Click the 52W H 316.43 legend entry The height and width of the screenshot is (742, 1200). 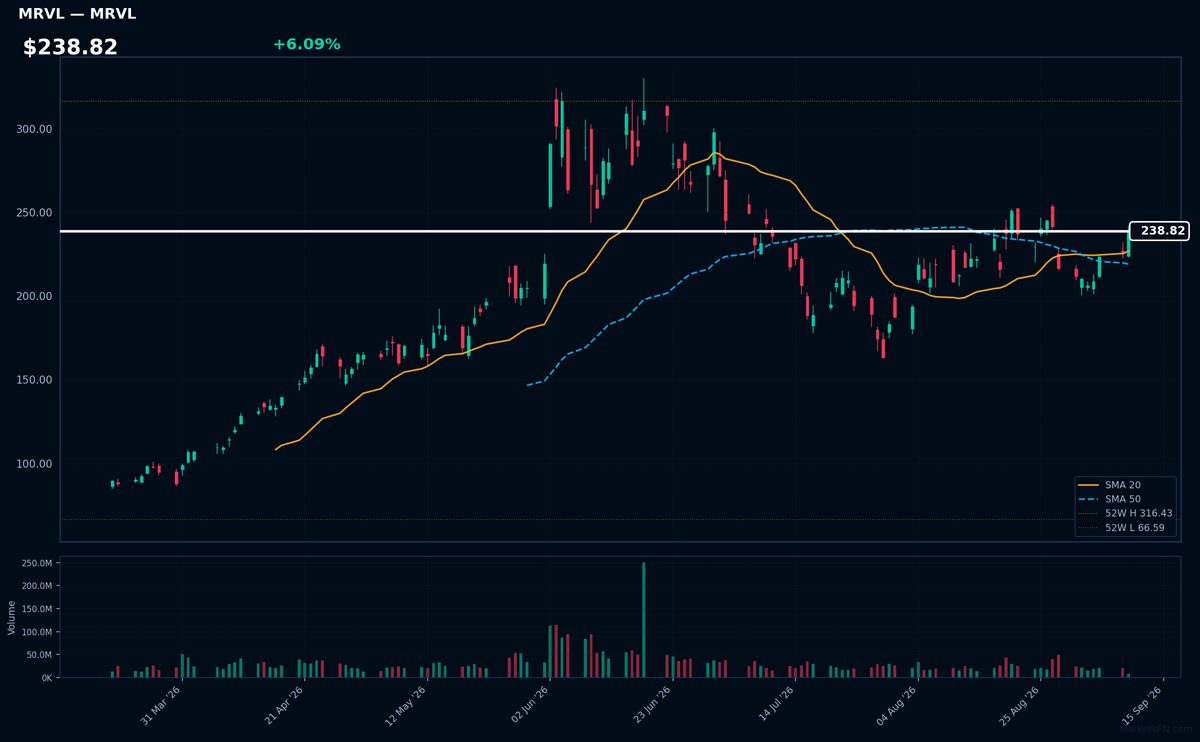1126,513
